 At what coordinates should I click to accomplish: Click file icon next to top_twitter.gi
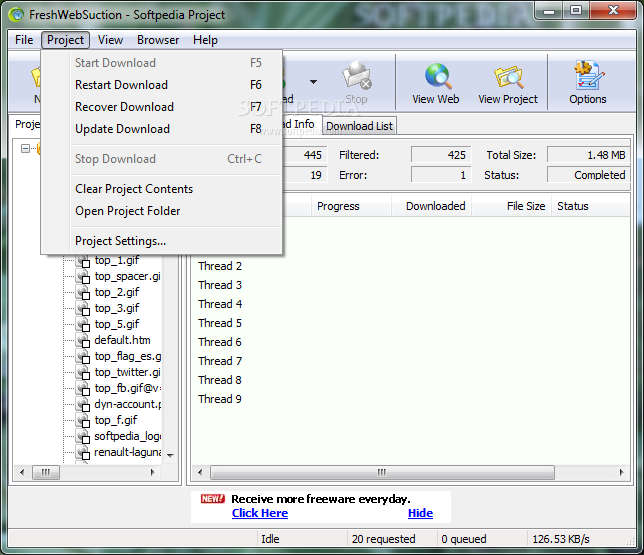tap(83, 373)
